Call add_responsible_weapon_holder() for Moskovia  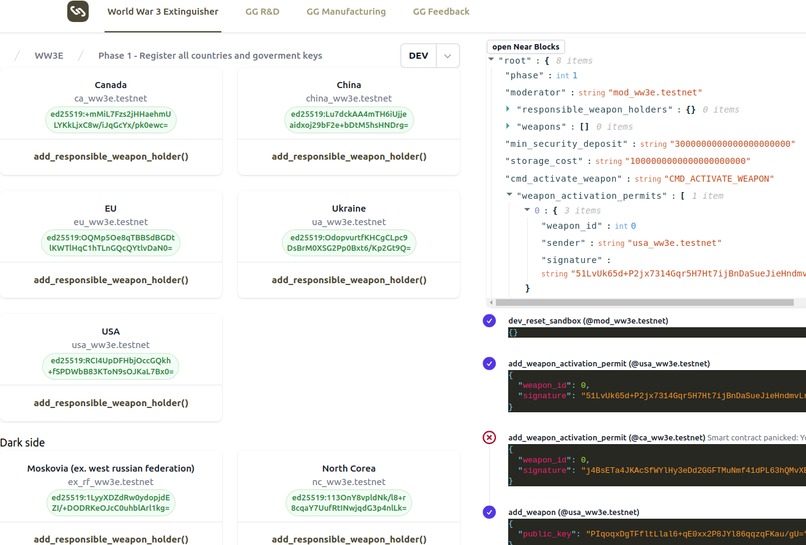111,539
